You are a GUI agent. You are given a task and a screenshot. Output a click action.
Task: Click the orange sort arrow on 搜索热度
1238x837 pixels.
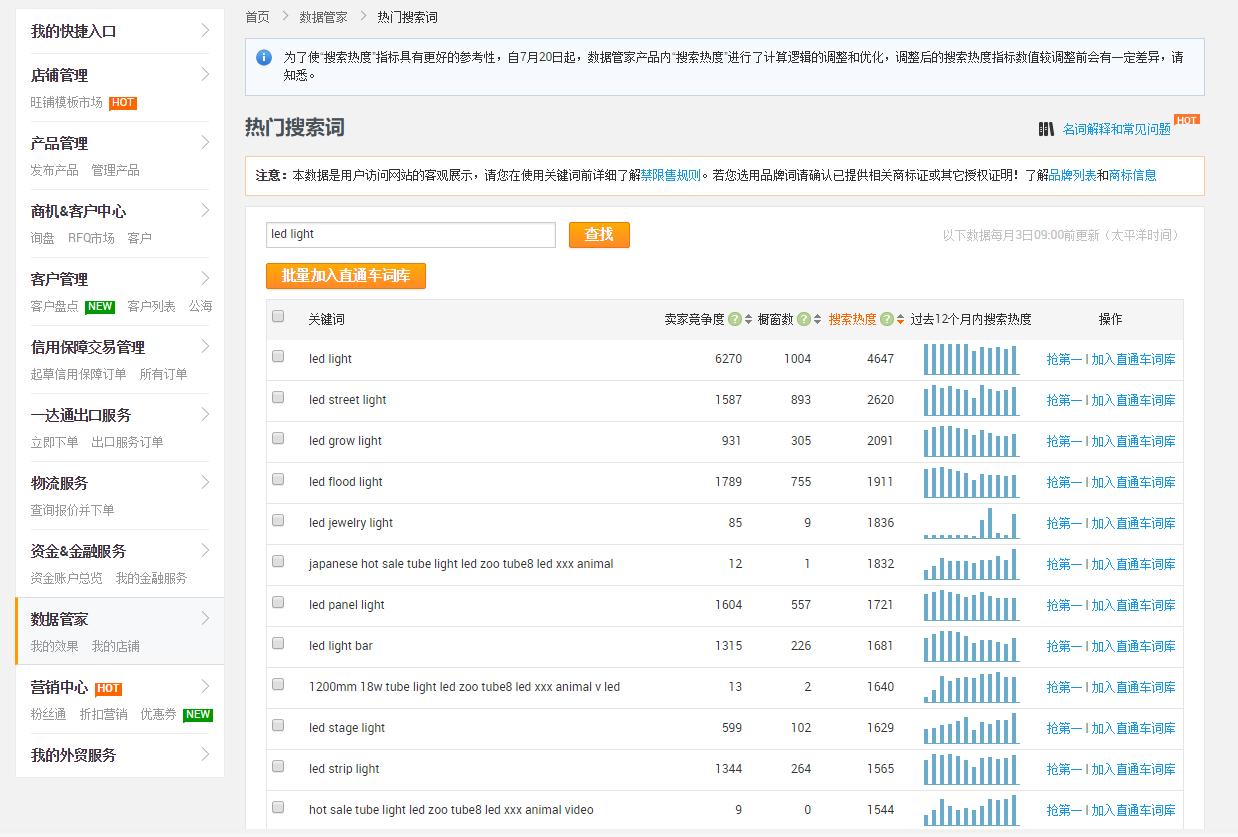point(900,318)
